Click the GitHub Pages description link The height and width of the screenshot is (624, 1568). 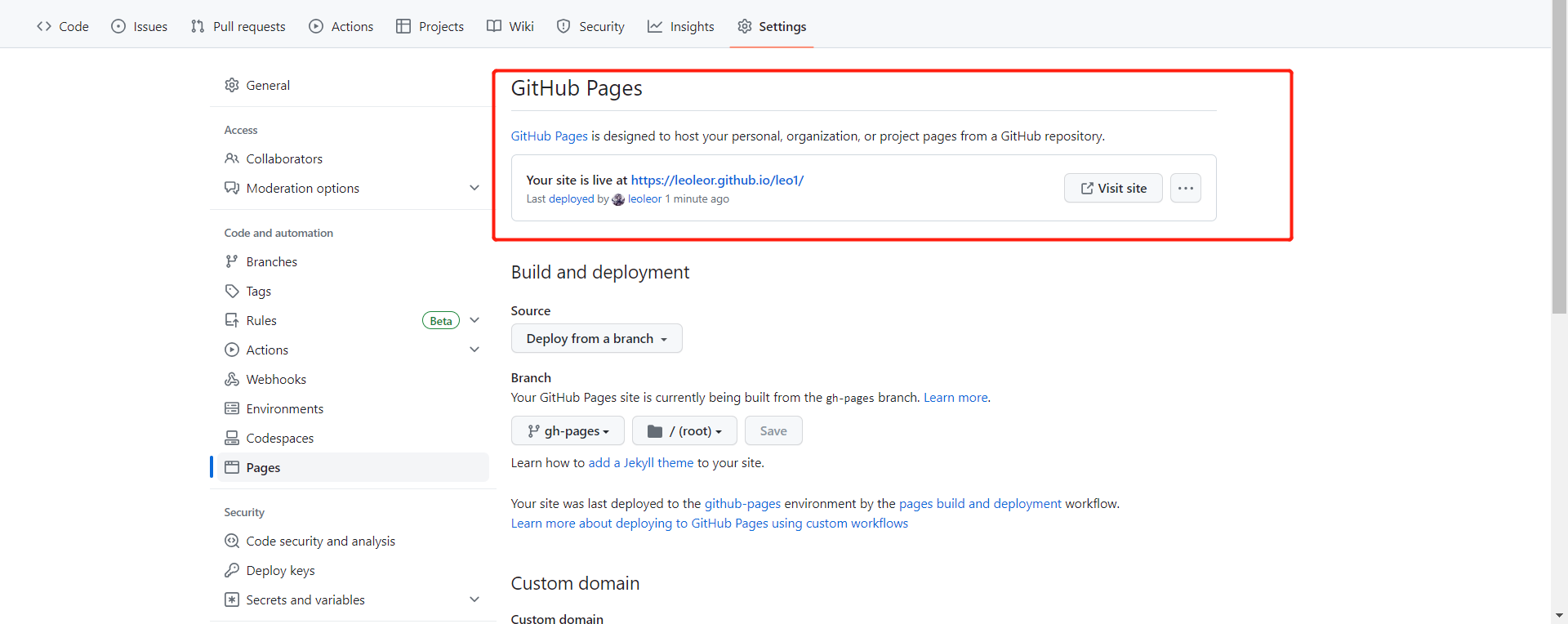pyautogui.click(x=550, y=136)
